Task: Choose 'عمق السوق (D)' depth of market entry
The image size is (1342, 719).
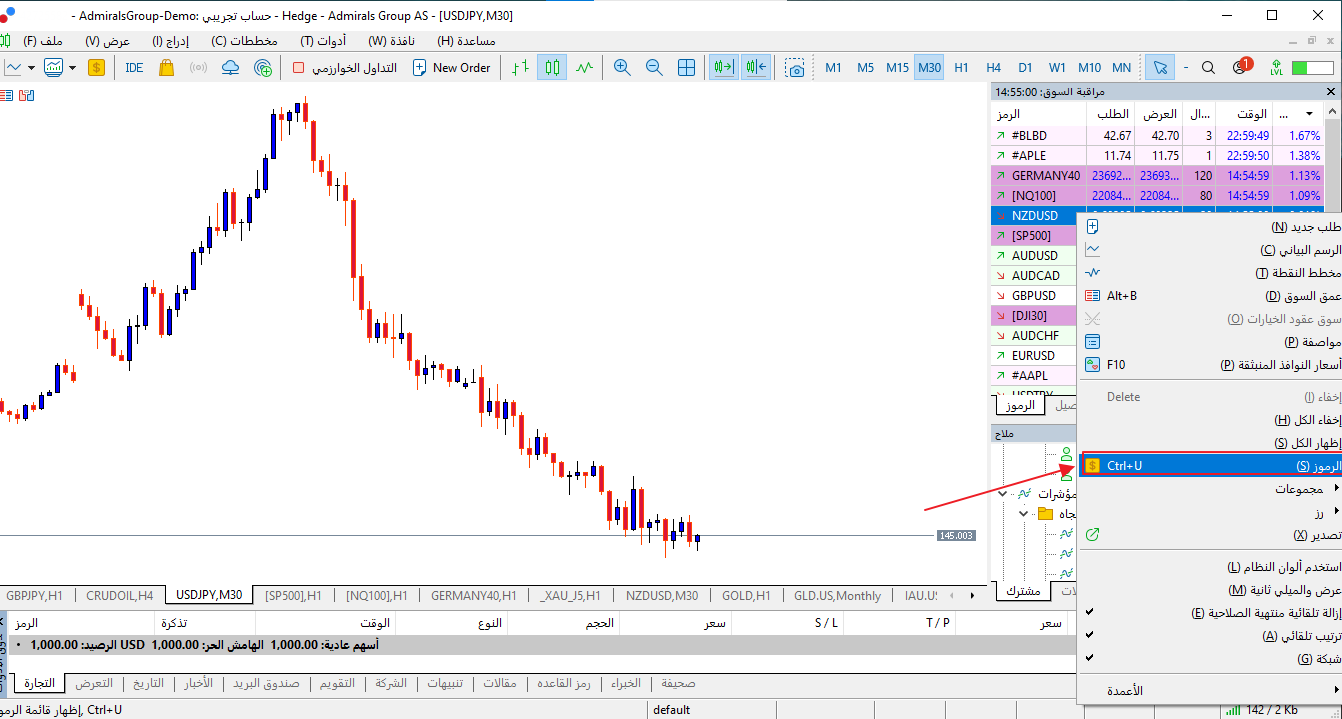Action: pyautogui.click(x=1210, y=296)
